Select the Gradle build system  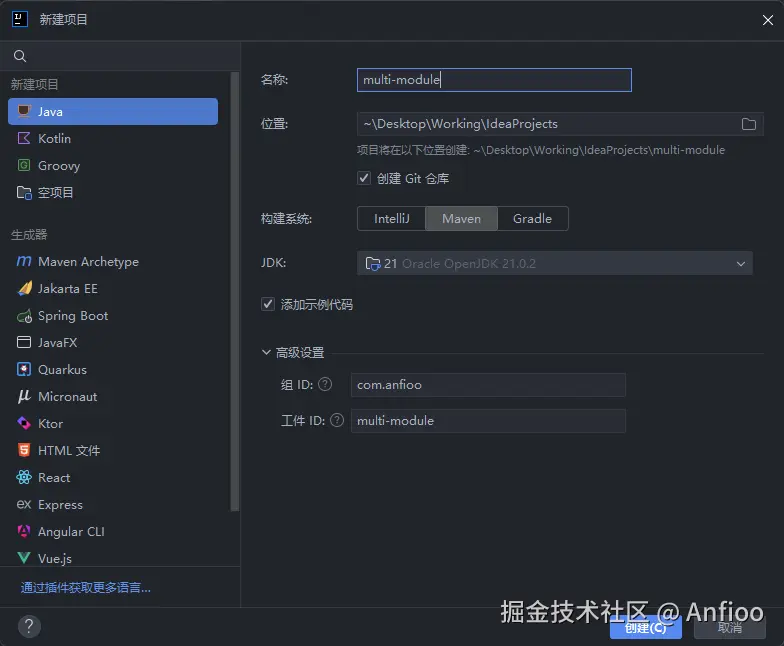(532, 218)
